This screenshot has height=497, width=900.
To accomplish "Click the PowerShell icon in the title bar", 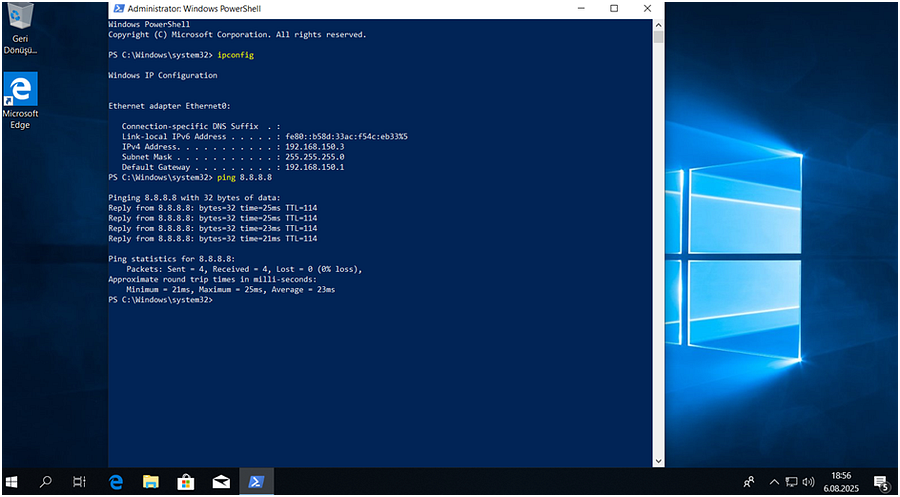I will [119, 9].
